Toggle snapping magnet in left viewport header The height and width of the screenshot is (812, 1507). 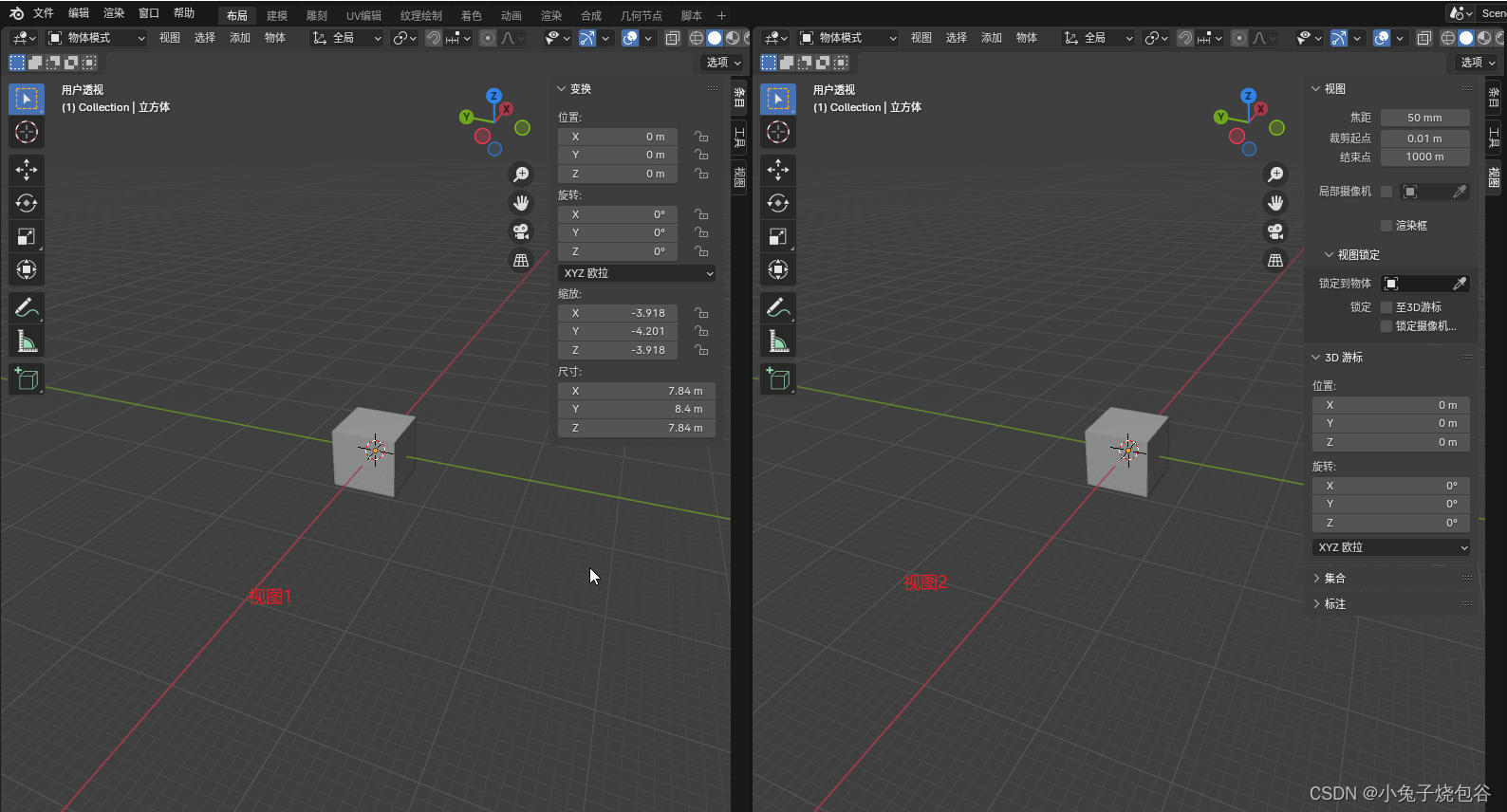(434, 38)
